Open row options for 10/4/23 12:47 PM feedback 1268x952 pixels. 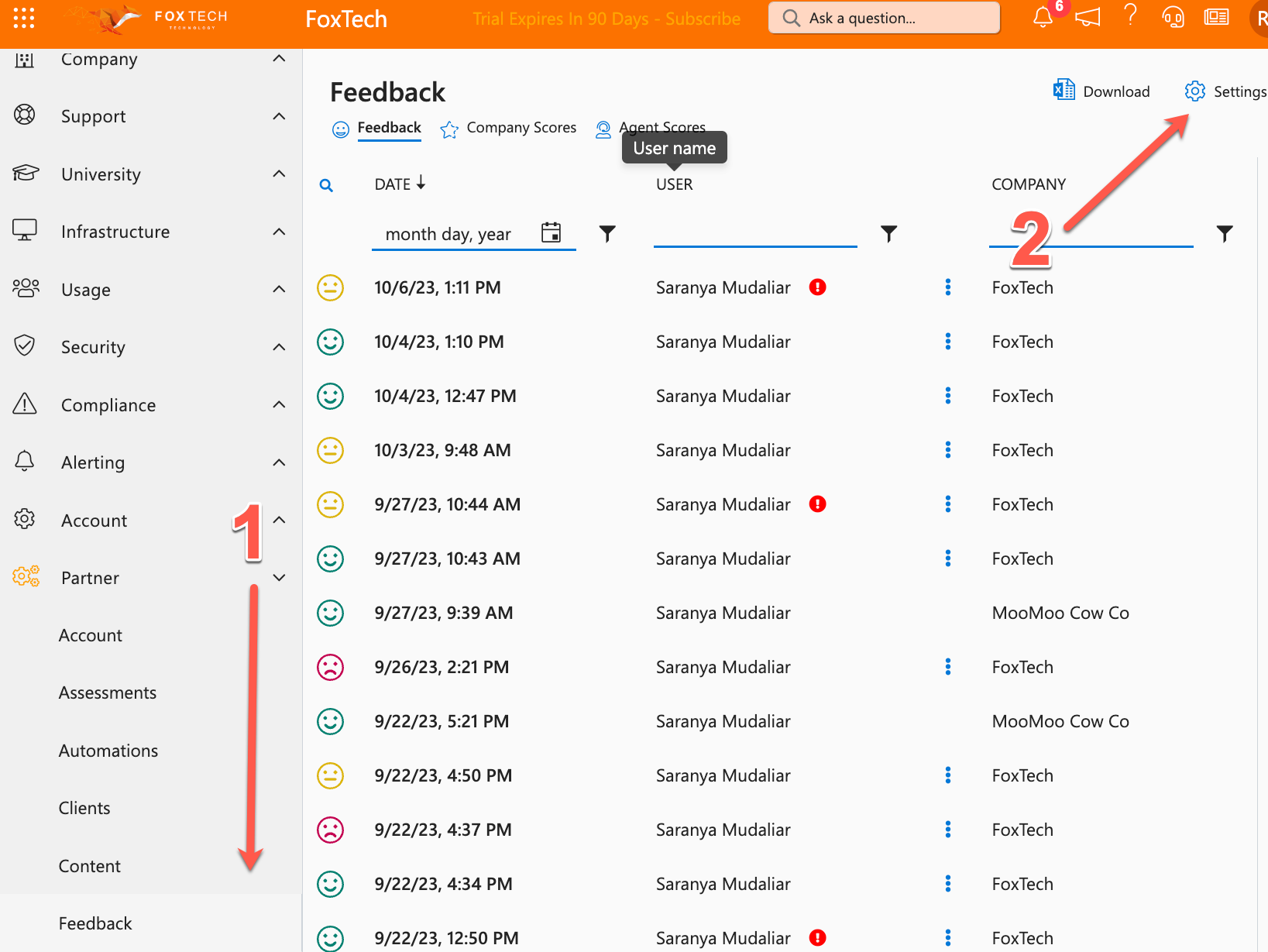(947, 396)
